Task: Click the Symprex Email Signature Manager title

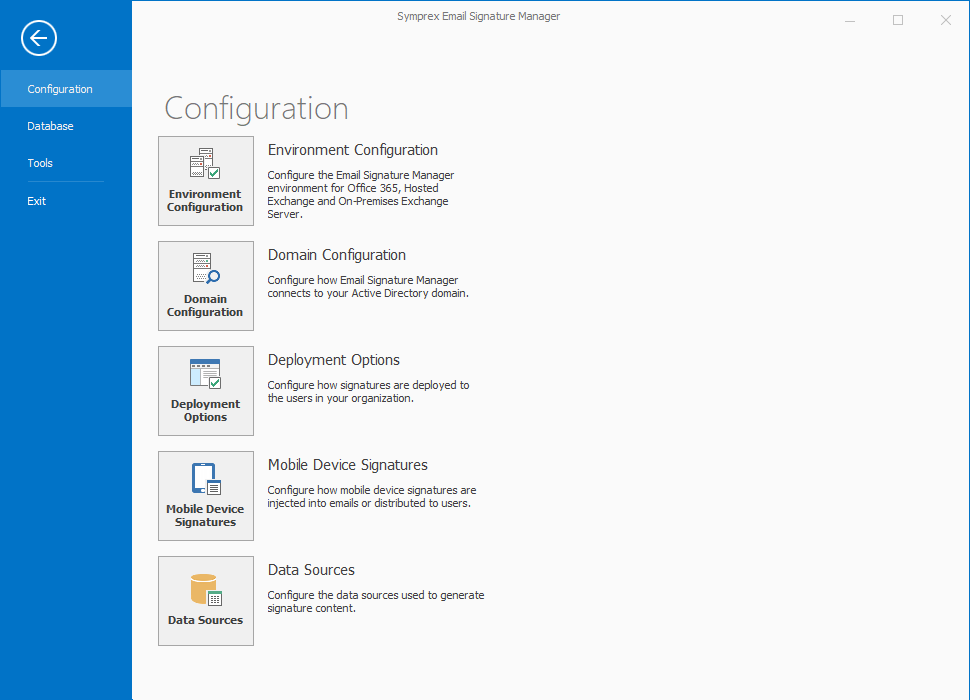Action: pyautogui.click(x=478, y=16)
